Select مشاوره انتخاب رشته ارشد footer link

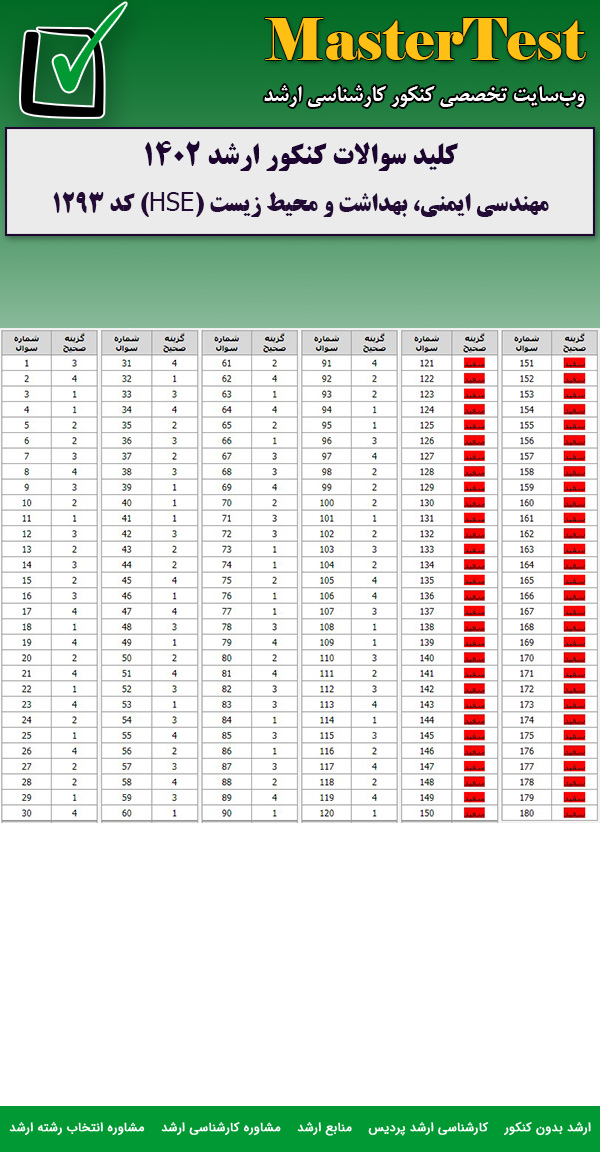coord(77,1127)
